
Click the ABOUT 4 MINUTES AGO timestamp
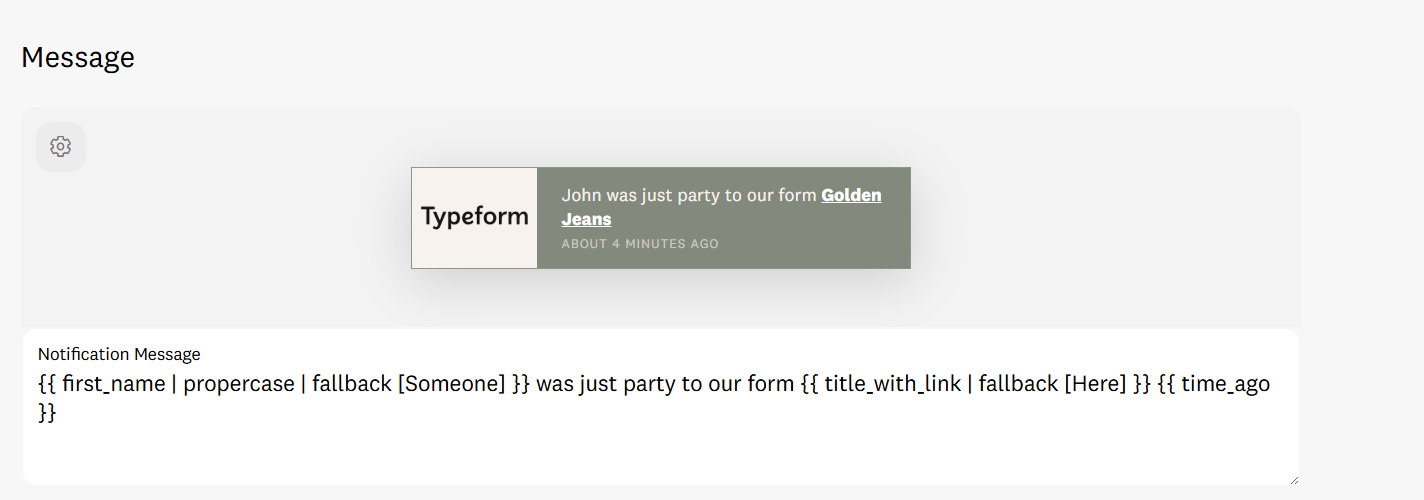click(640, 244)
